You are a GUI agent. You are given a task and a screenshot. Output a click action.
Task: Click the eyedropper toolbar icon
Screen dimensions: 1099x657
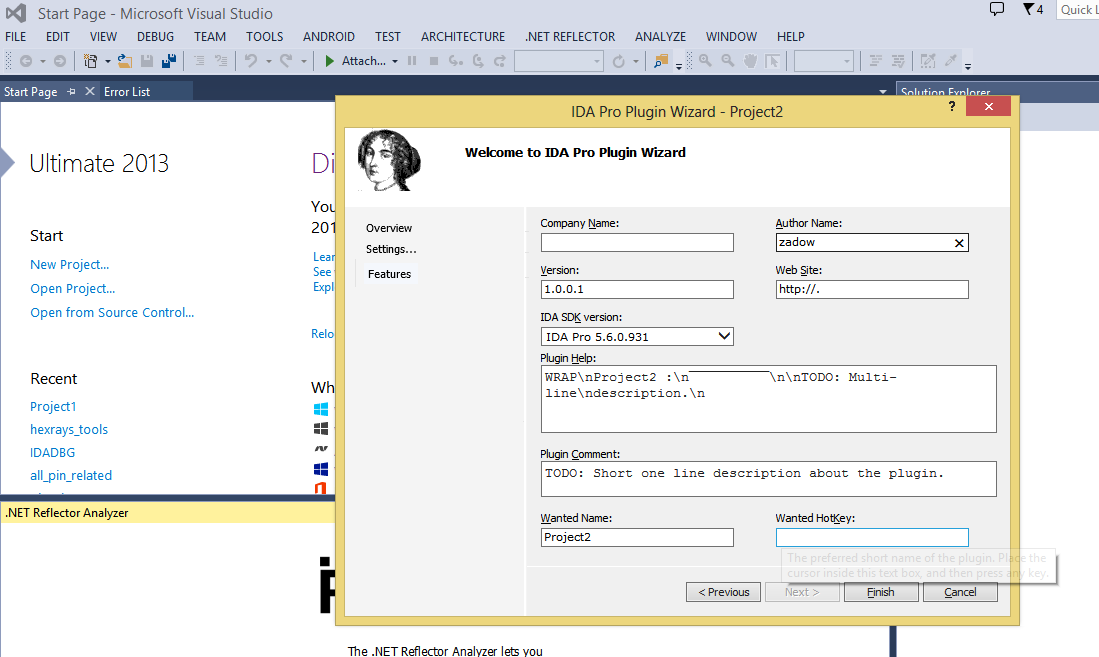pos(950,61)
